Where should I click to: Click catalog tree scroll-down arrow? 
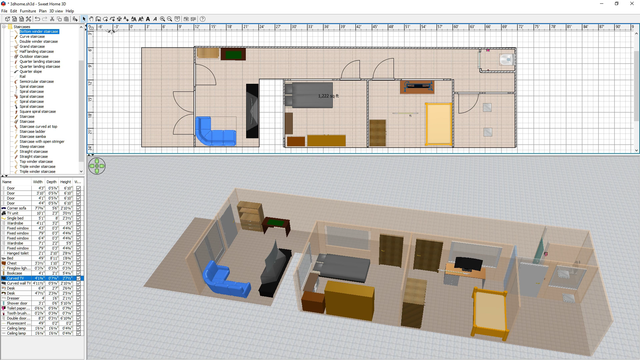81,171
